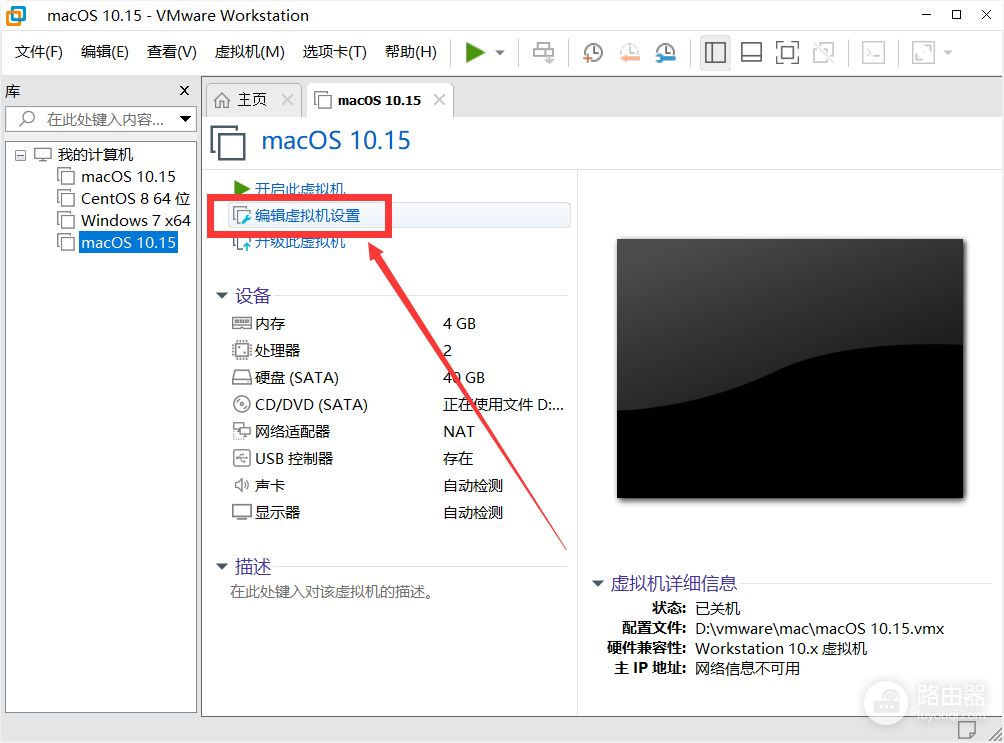
Task: Open the 虚拟机(M) menu
Action: pyautogui.click(x=249, y=52)
